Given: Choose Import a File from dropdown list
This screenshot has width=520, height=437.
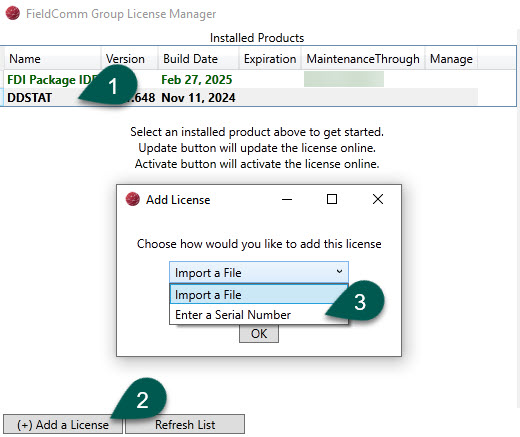Looking at the screenshot, I should [x=259, y=294].
